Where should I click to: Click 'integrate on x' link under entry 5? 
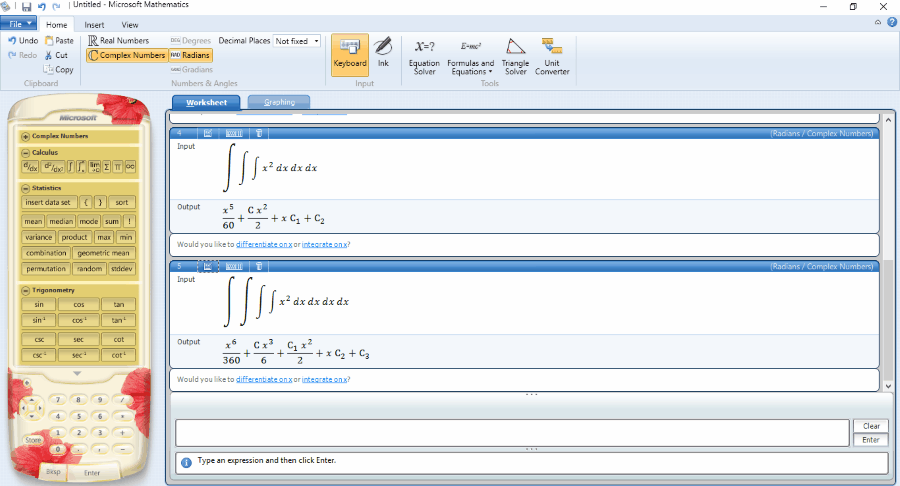pos(324,379)
